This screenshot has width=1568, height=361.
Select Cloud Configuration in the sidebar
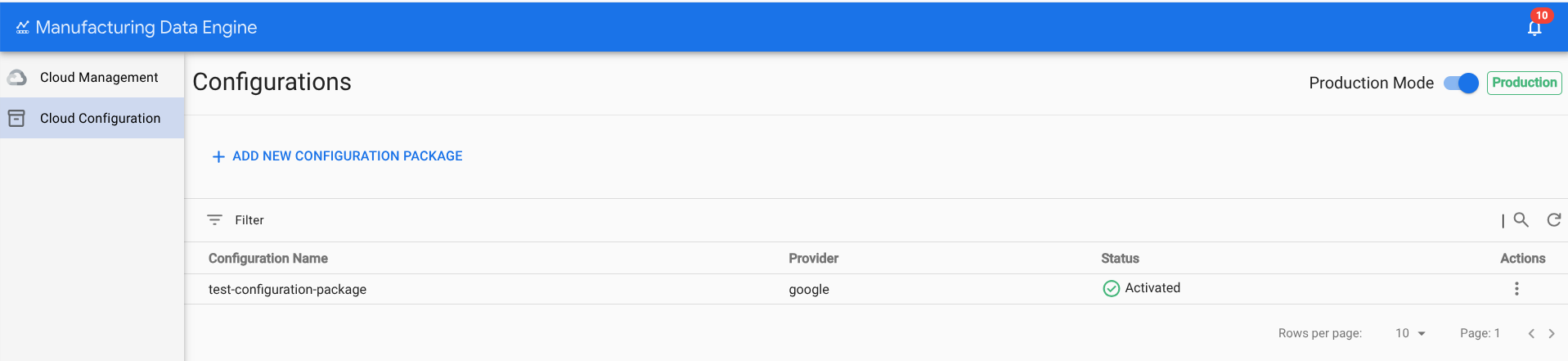100,119
